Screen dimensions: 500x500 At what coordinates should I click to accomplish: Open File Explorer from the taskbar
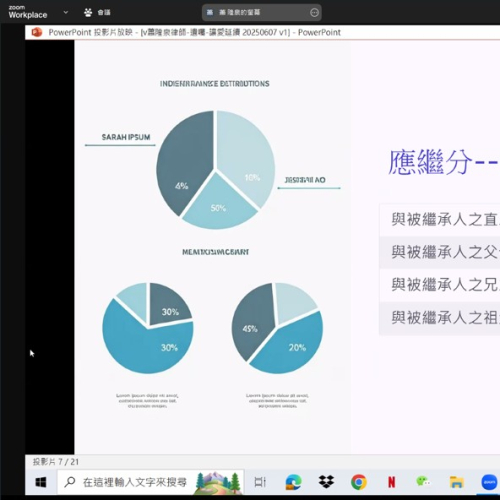click(456, 482)
